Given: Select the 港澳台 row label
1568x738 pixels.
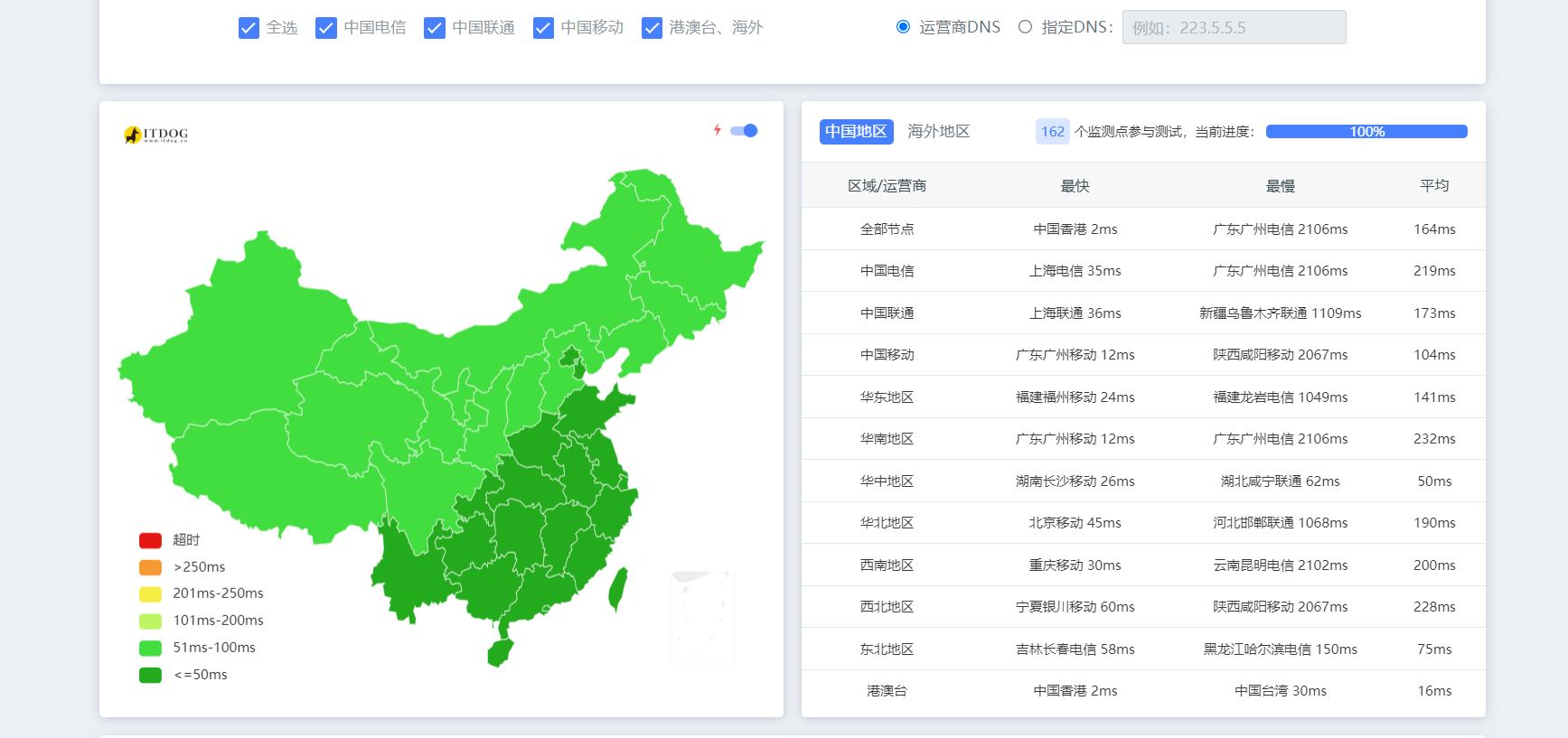Looking at the screenshot, I should tap(887, 691).
